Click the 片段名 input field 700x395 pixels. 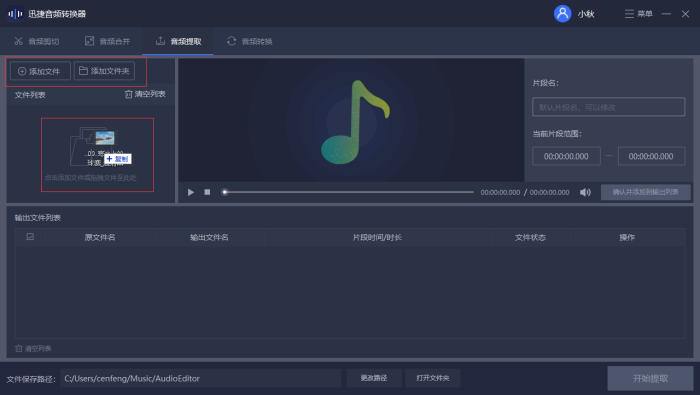tap(608, 107)
